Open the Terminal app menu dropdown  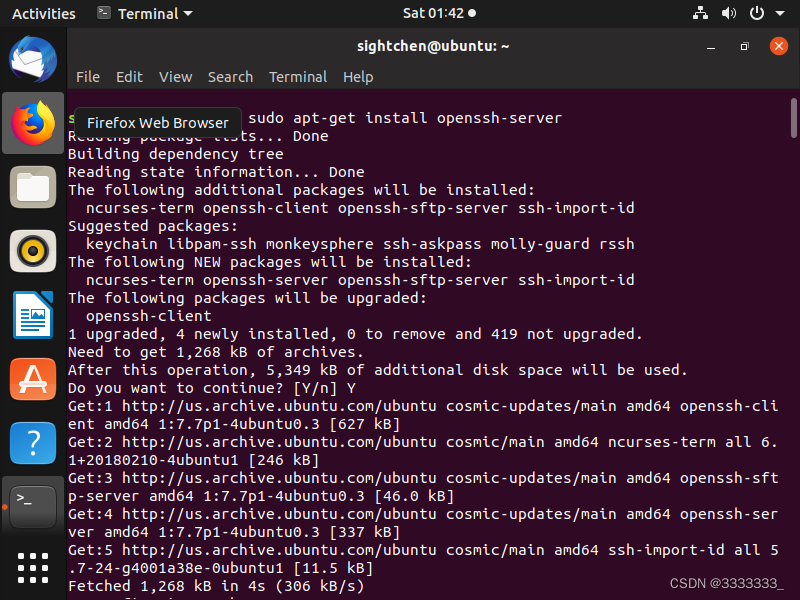(145, 13)
